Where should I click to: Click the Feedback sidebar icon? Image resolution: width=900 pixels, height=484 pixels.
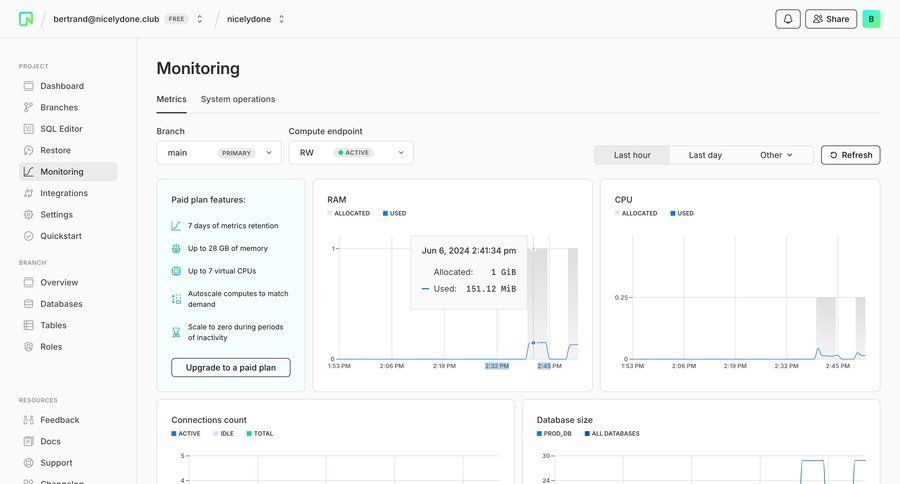(29, 420)
